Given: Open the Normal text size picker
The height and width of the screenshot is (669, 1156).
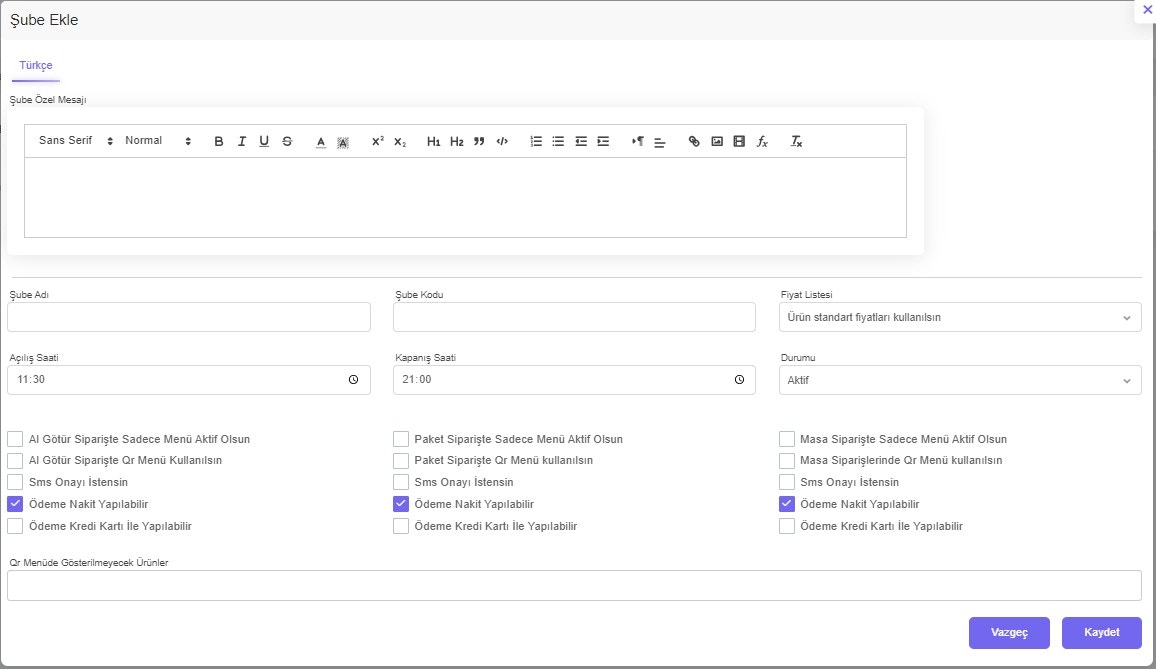Looking at the screenshot, I should (x=157, y=141).
